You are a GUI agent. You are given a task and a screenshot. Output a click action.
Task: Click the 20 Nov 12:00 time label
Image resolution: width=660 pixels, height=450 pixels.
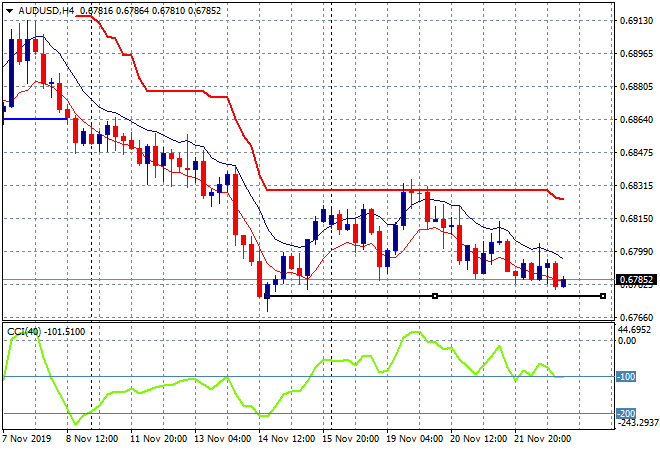(478, 439)
